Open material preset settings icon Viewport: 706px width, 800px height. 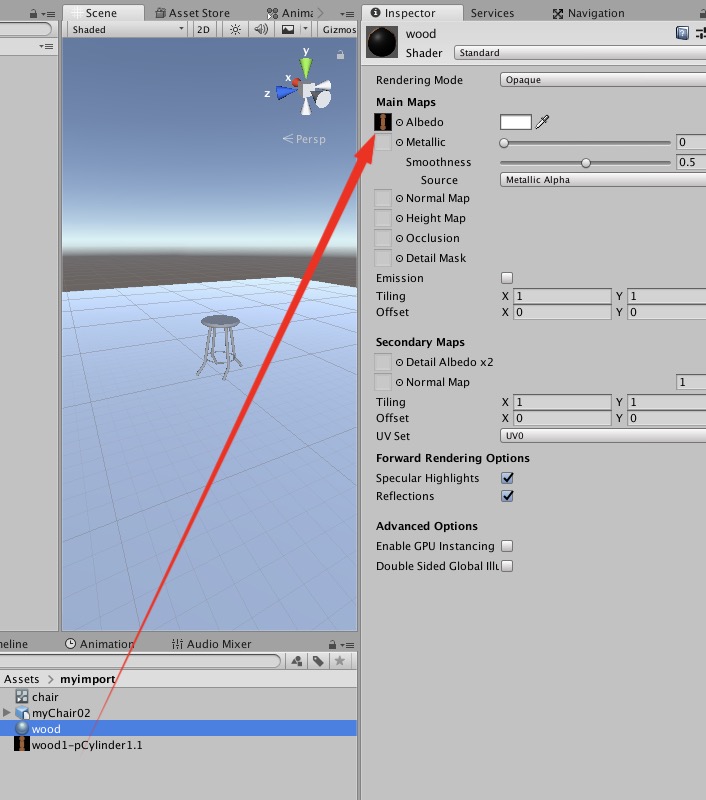[700, 34]
